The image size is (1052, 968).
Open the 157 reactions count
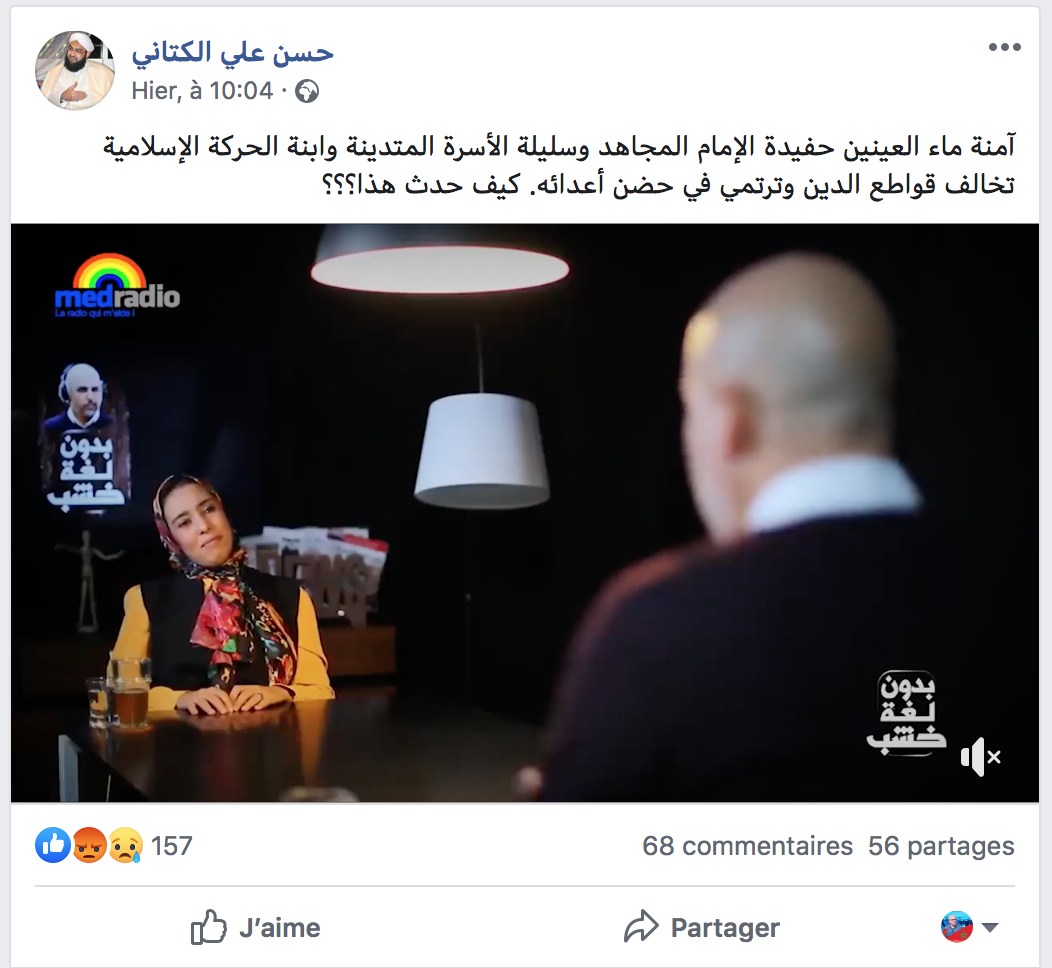[172, 846]
